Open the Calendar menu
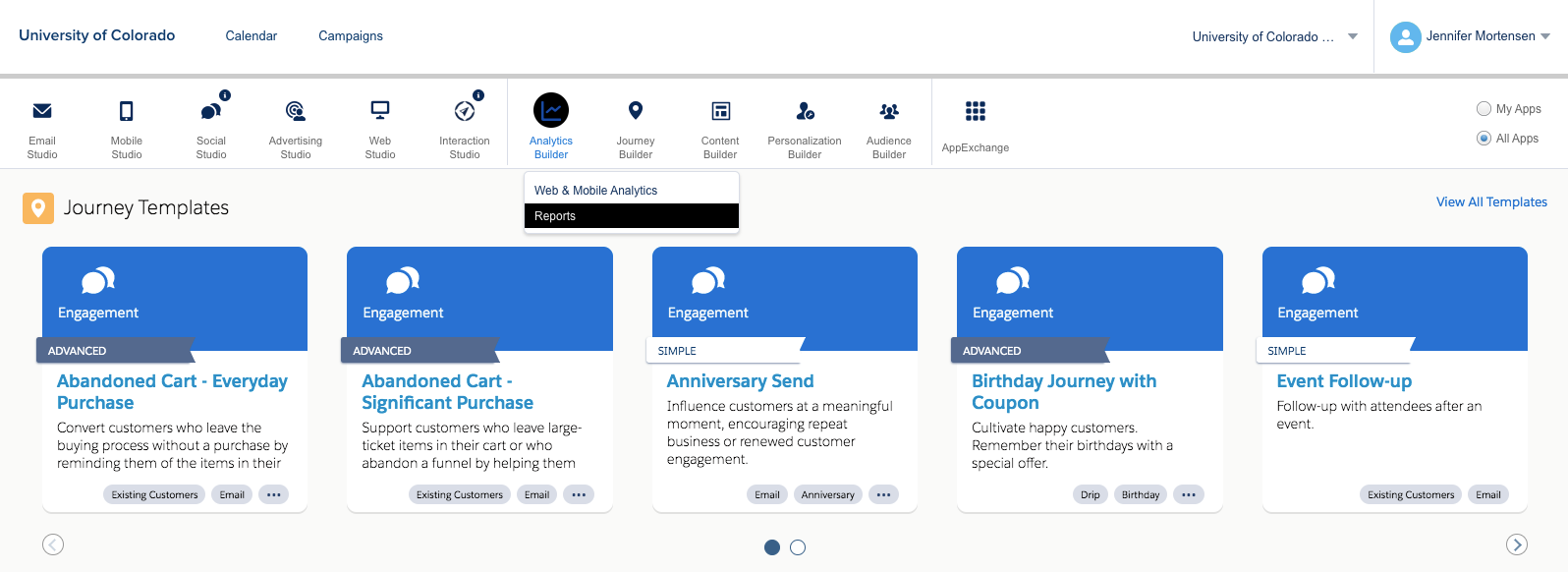 252,36
